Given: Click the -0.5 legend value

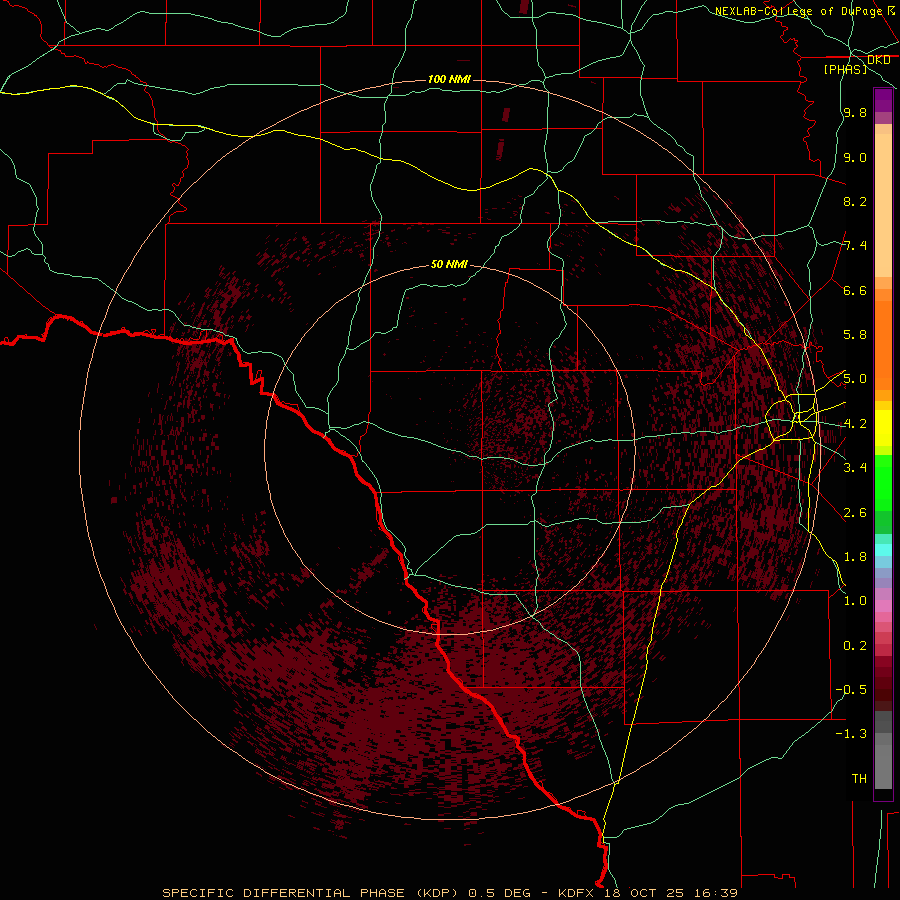Looking at the screenshot, I should (x=851, y=690).
